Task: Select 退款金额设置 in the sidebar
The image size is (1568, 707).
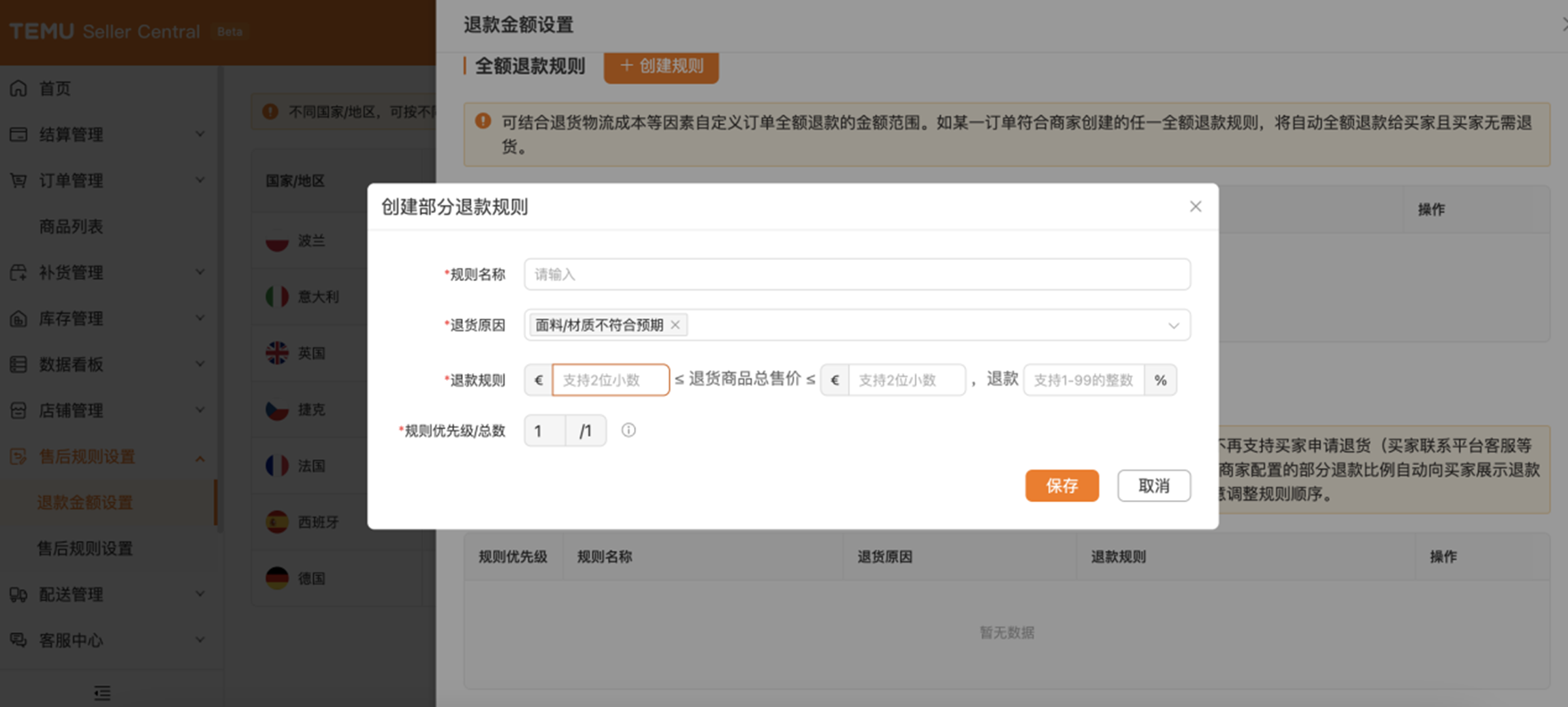Action: tap(84, 502)
